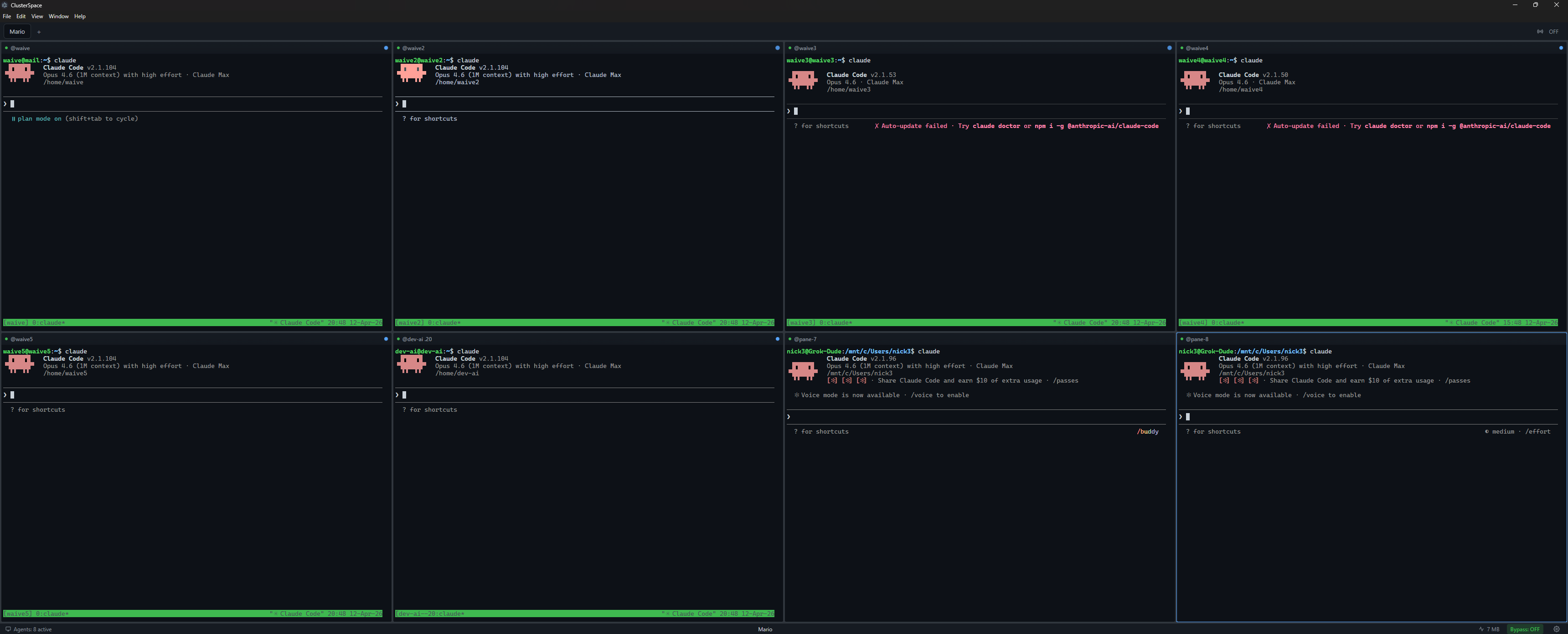The width and height of the screenshot is (1568, 634).
Task: Click green status dot beside @pane-8
Action: coord(1181,339)
